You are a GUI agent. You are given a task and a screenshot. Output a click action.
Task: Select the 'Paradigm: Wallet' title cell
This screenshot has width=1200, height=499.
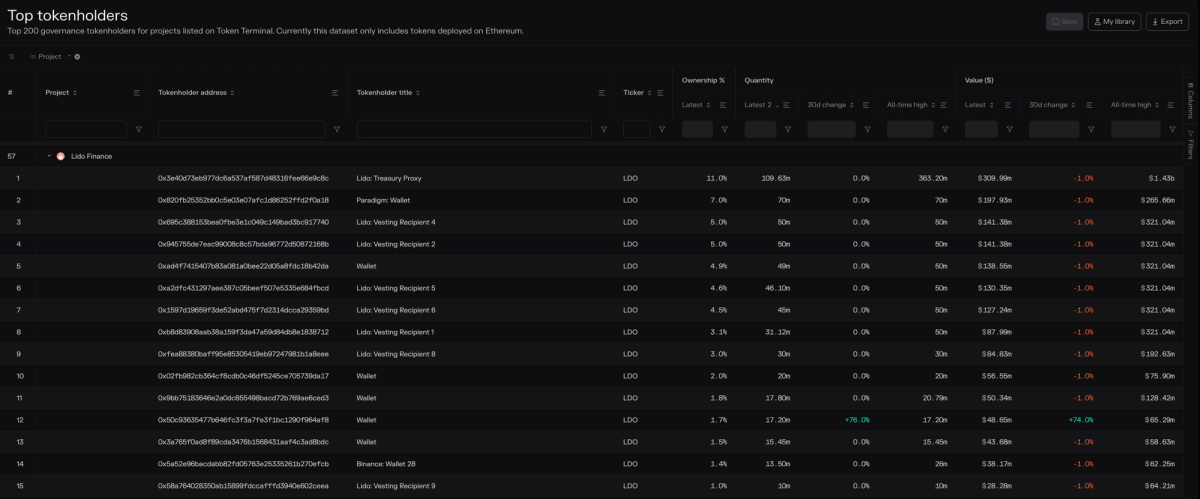(x=383, y=200)
